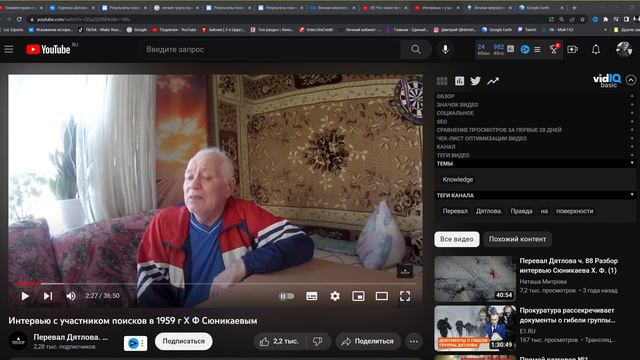The width and height of the screenshot is (640, 360).
Task: Open the player settings gear
Action: (335, 296)
